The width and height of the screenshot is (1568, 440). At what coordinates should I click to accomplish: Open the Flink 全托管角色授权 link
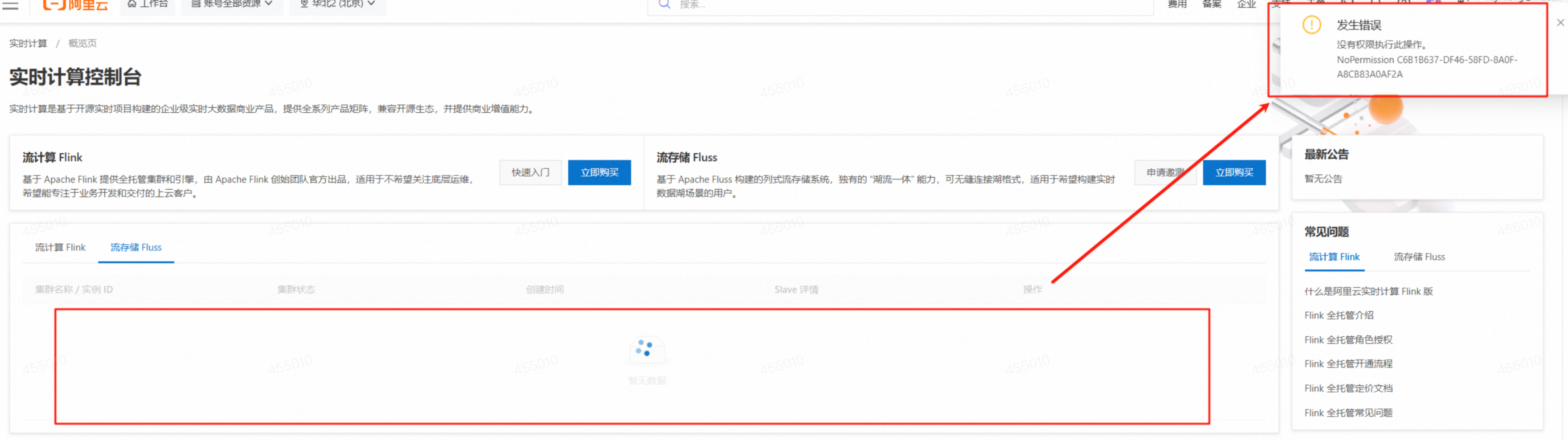1348,339
